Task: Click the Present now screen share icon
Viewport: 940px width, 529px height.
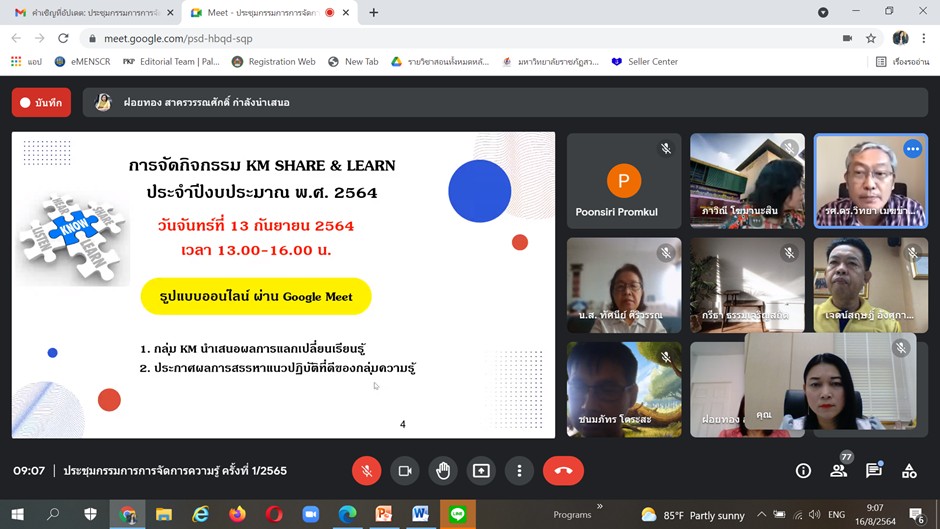Action: (x=481, y=471)
